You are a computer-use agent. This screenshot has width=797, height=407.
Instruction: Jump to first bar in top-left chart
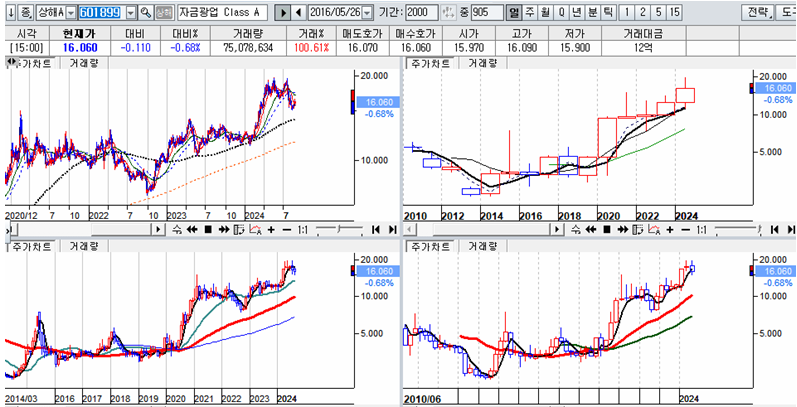(375, 230)
